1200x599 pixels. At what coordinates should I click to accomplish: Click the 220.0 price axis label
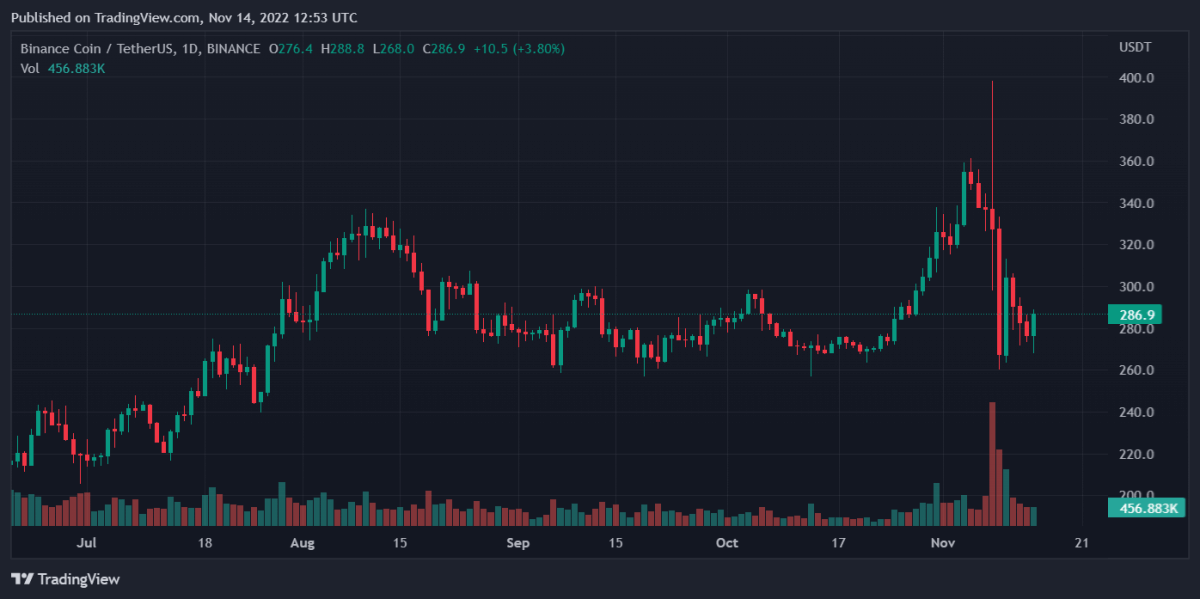point(1138,454)
